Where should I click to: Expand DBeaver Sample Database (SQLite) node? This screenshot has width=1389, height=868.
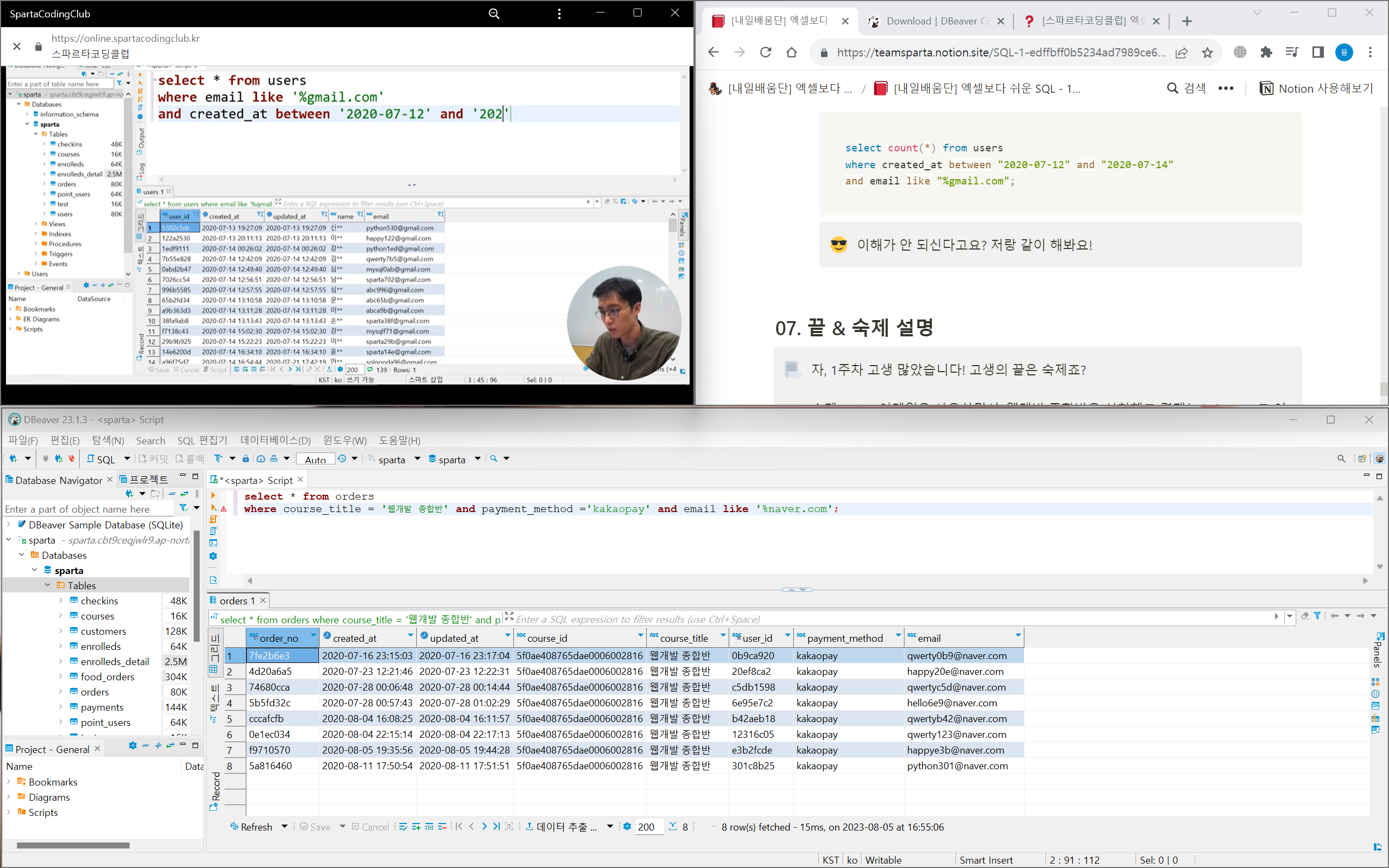pyautogui.click(x=9, y=524)
